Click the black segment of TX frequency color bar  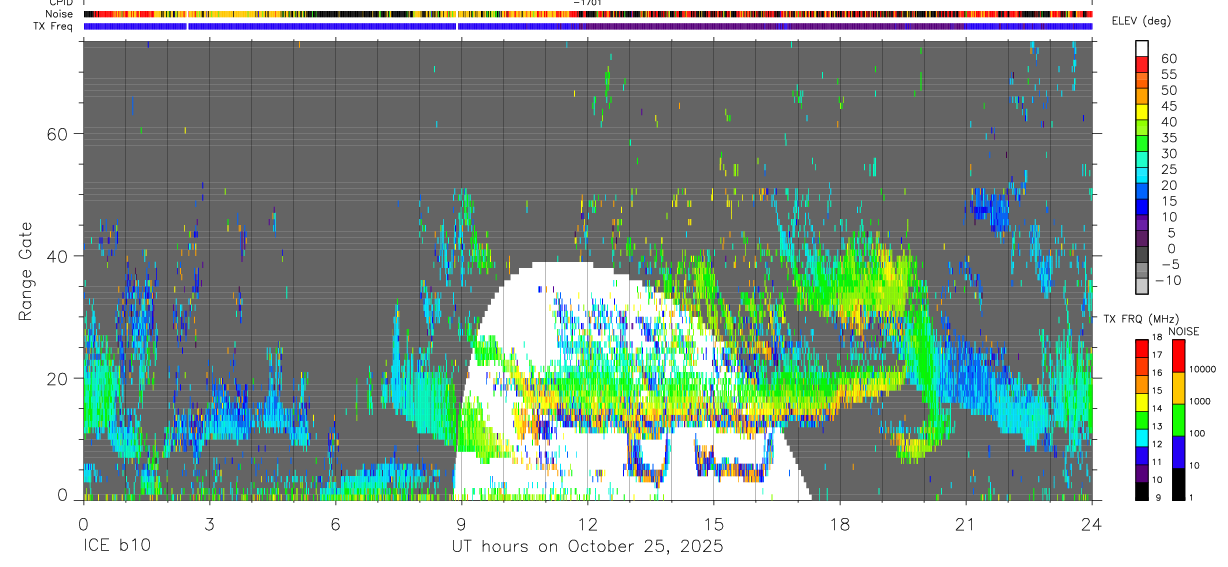point(1141,491)
